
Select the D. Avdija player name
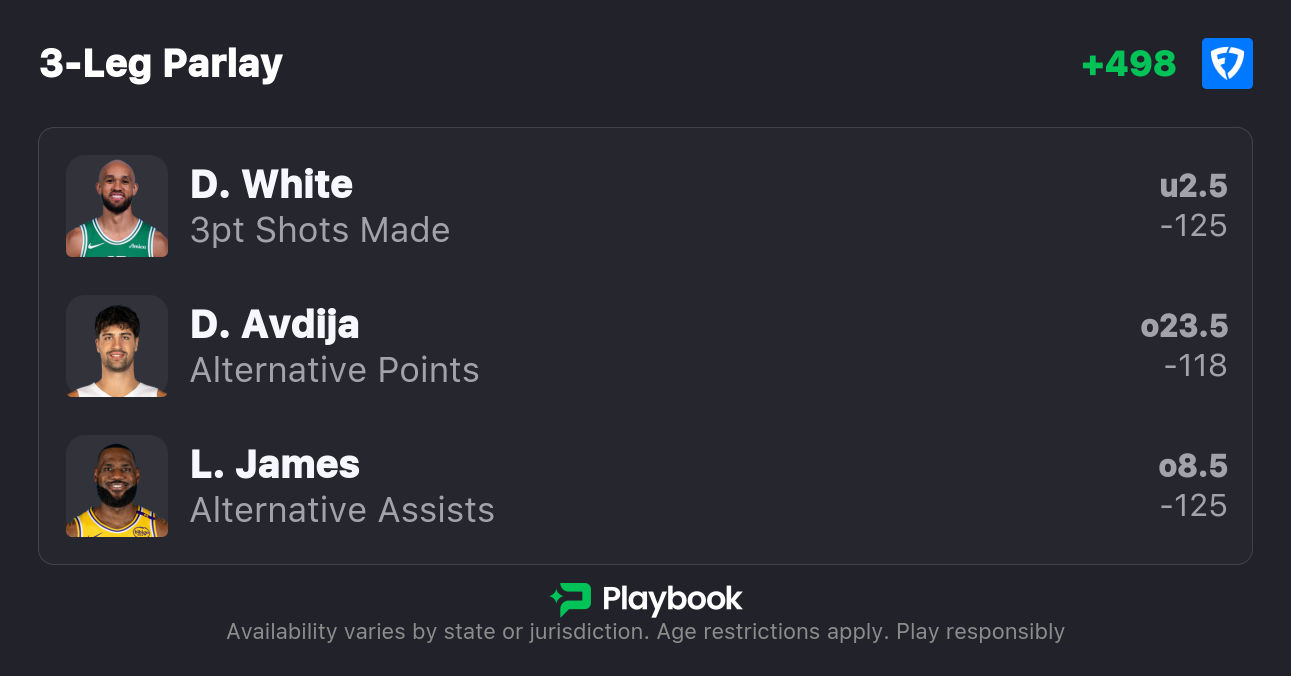tap(274, 325)
